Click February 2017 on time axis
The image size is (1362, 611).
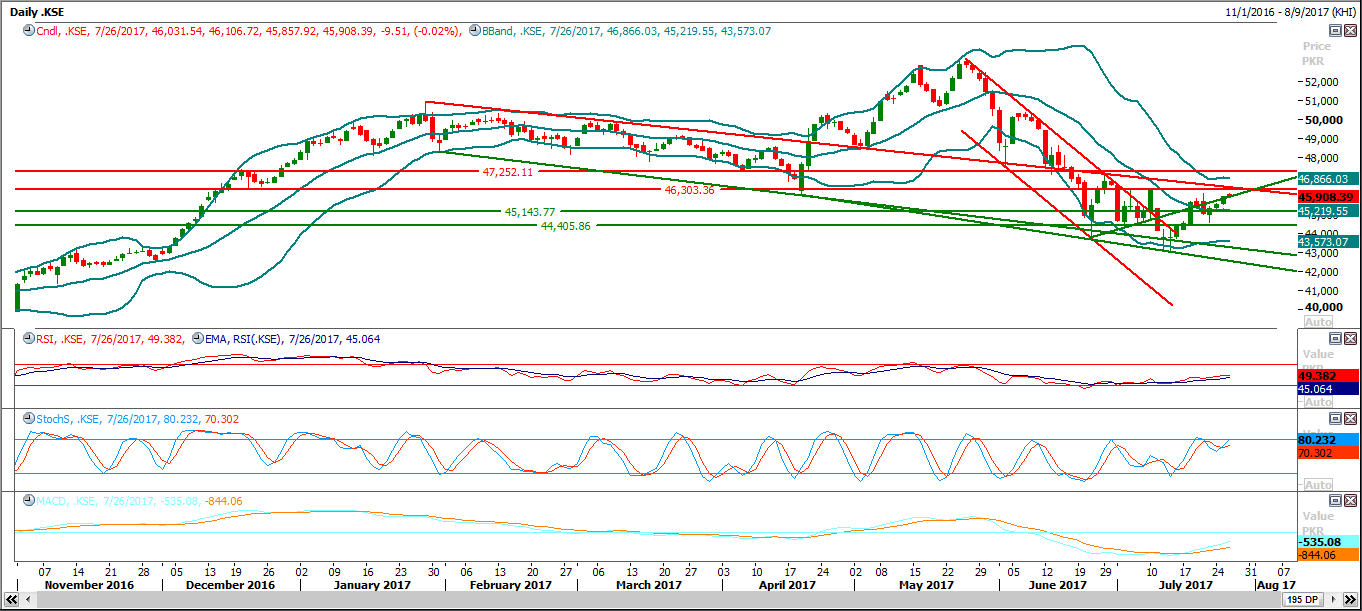[x=510, y=584]
